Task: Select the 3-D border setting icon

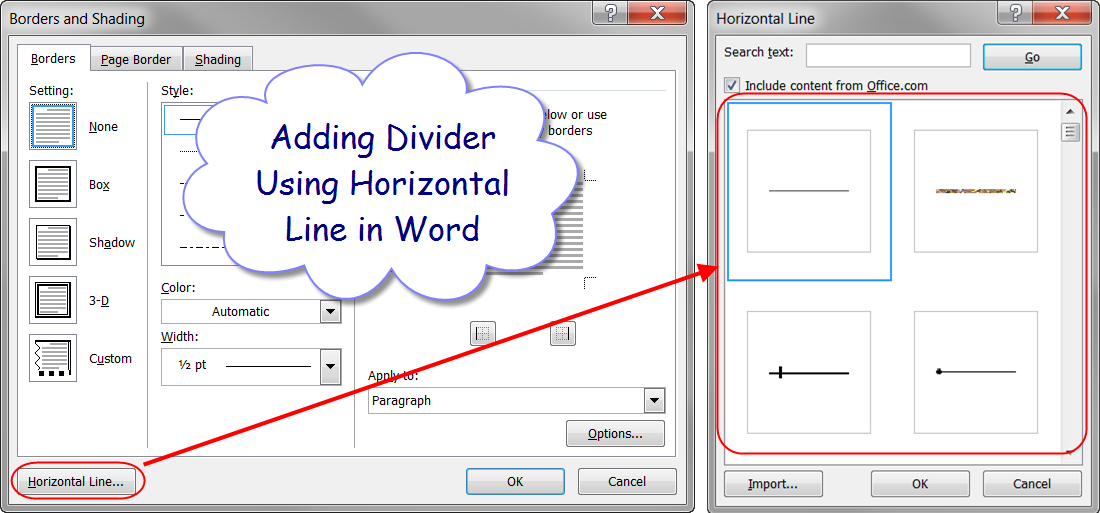Action: point(53,300)
